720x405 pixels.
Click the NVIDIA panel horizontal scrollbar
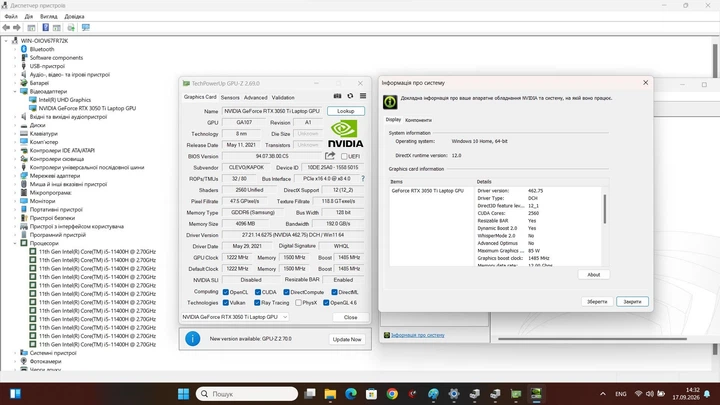(x=592, y=339)
